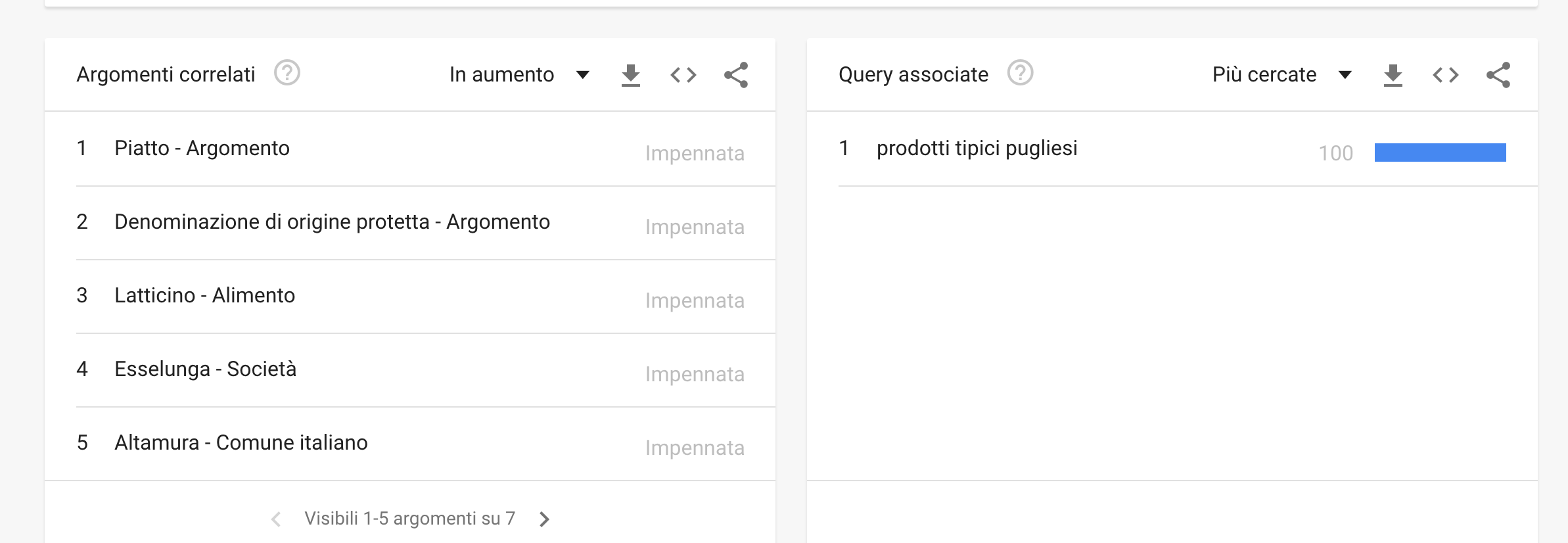Go to previous page of related topics

coord(276,519)
